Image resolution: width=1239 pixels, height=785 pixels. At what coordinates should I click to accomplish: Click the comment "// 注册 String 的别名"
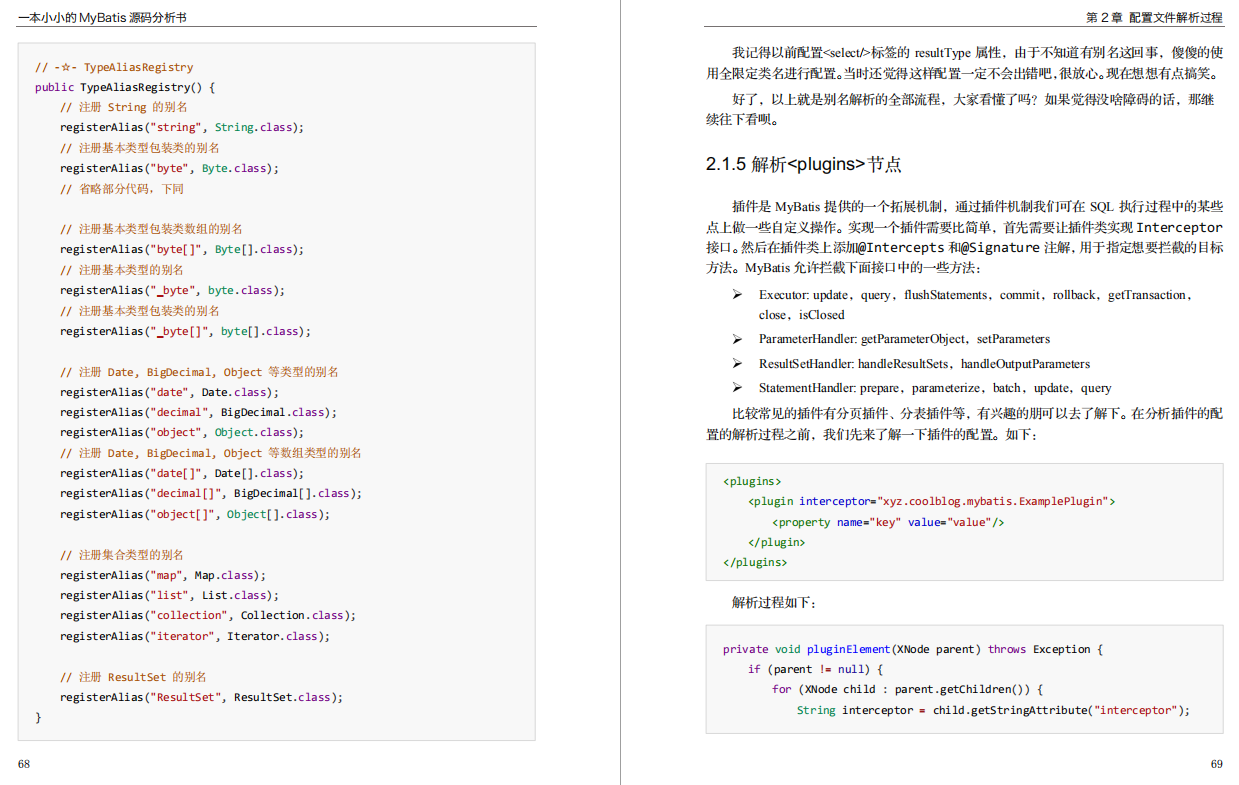124,107
